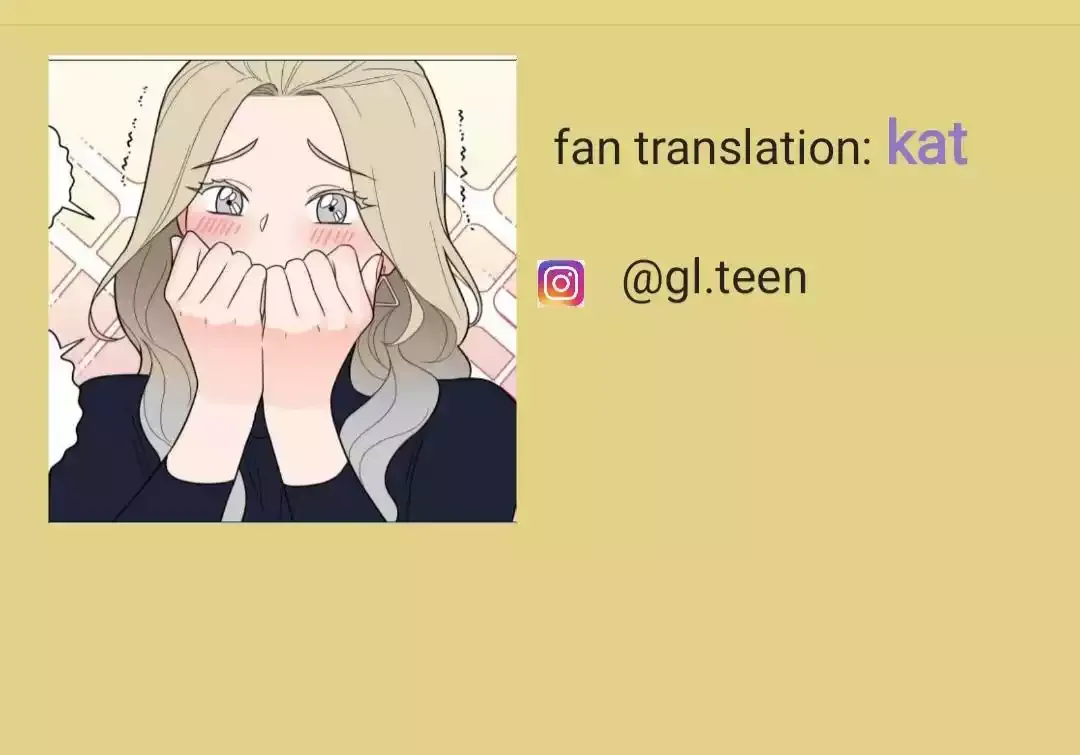Screen dimensions: 1080x755
Task: Open the manga panel thumbnail image
Action: [282, 289]
